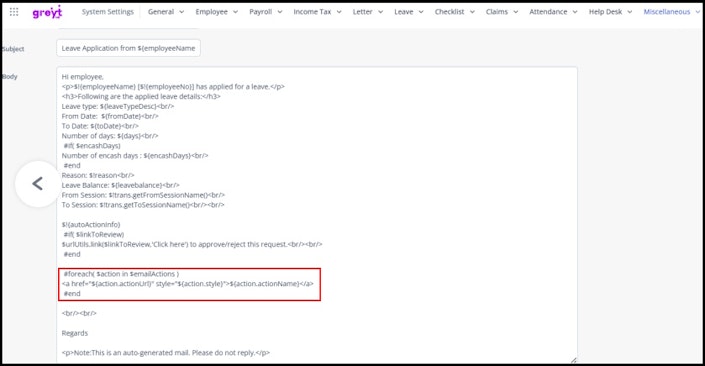Open the Help Desk menu
Viewport: 705px width, 366px height.
[605, 12]
